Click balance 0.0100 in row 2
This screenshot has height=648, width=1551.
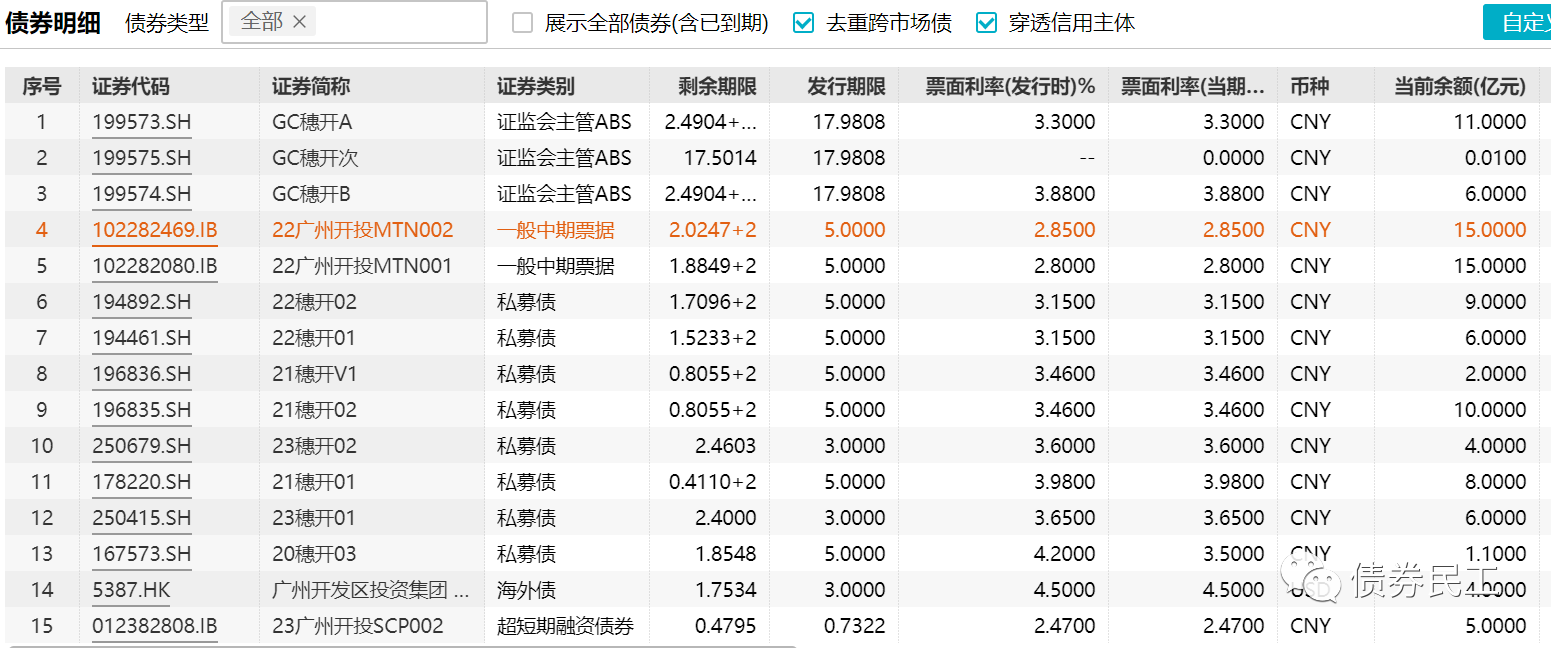point(1496,158)
